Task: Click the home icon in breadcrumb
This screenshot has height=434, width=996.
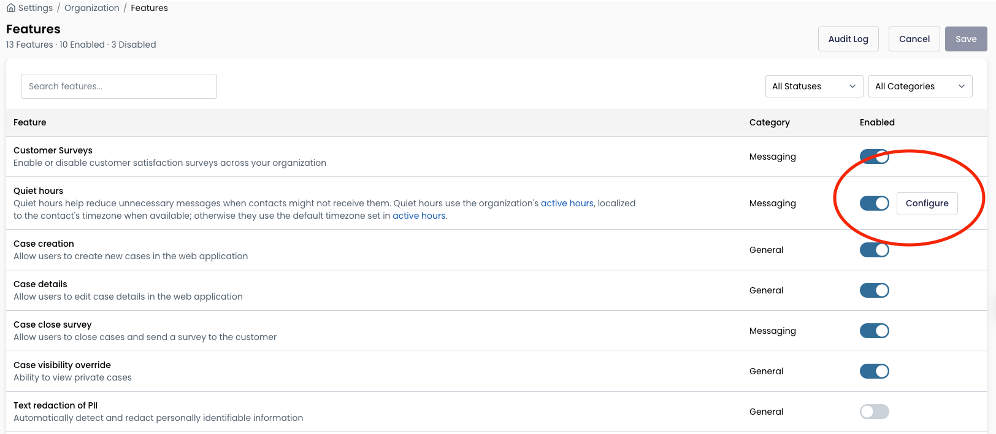Action: [x=10, y=8]
